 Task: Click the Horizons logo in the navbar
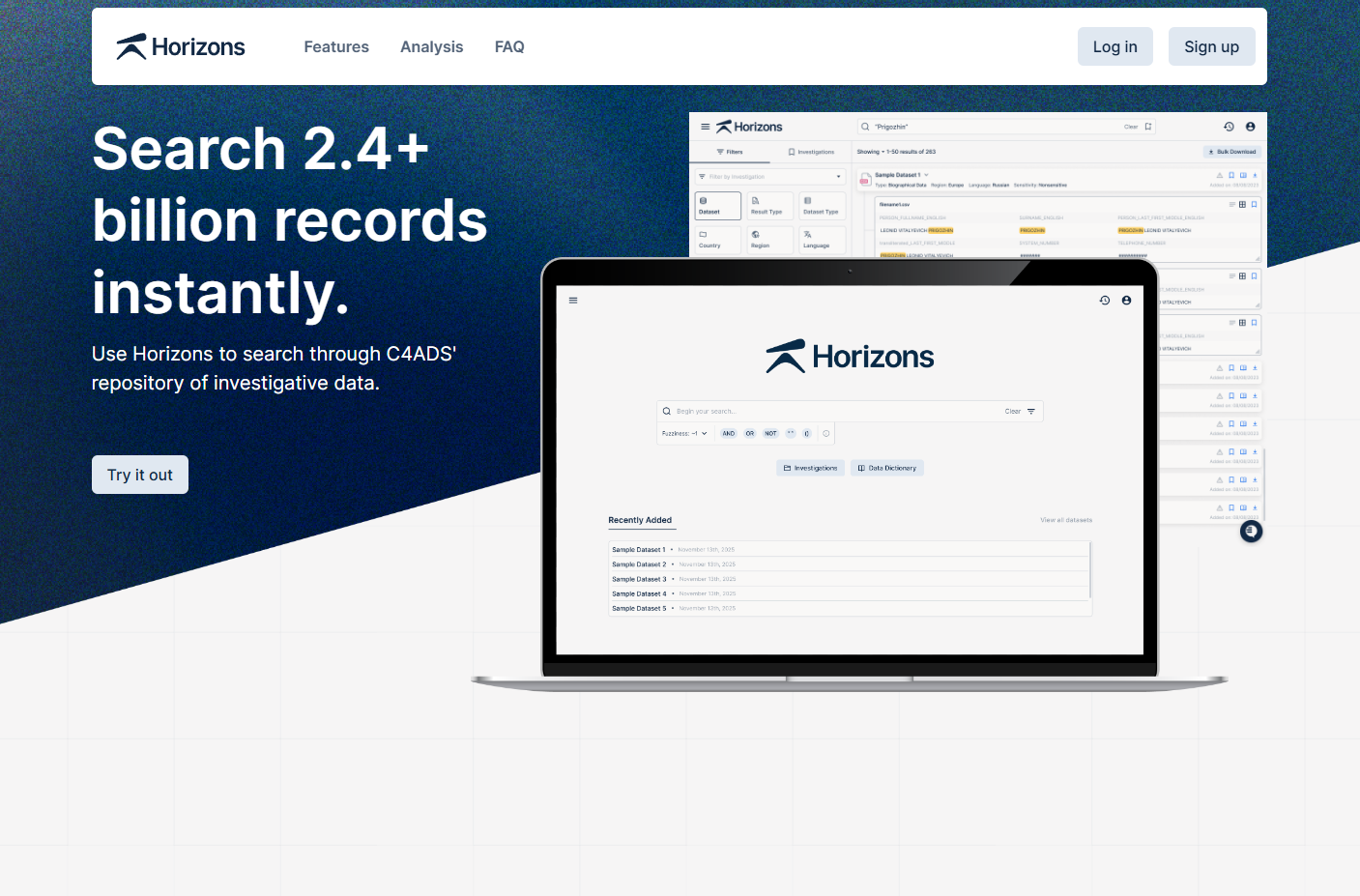pyautogui.click(x=181, y=46)
